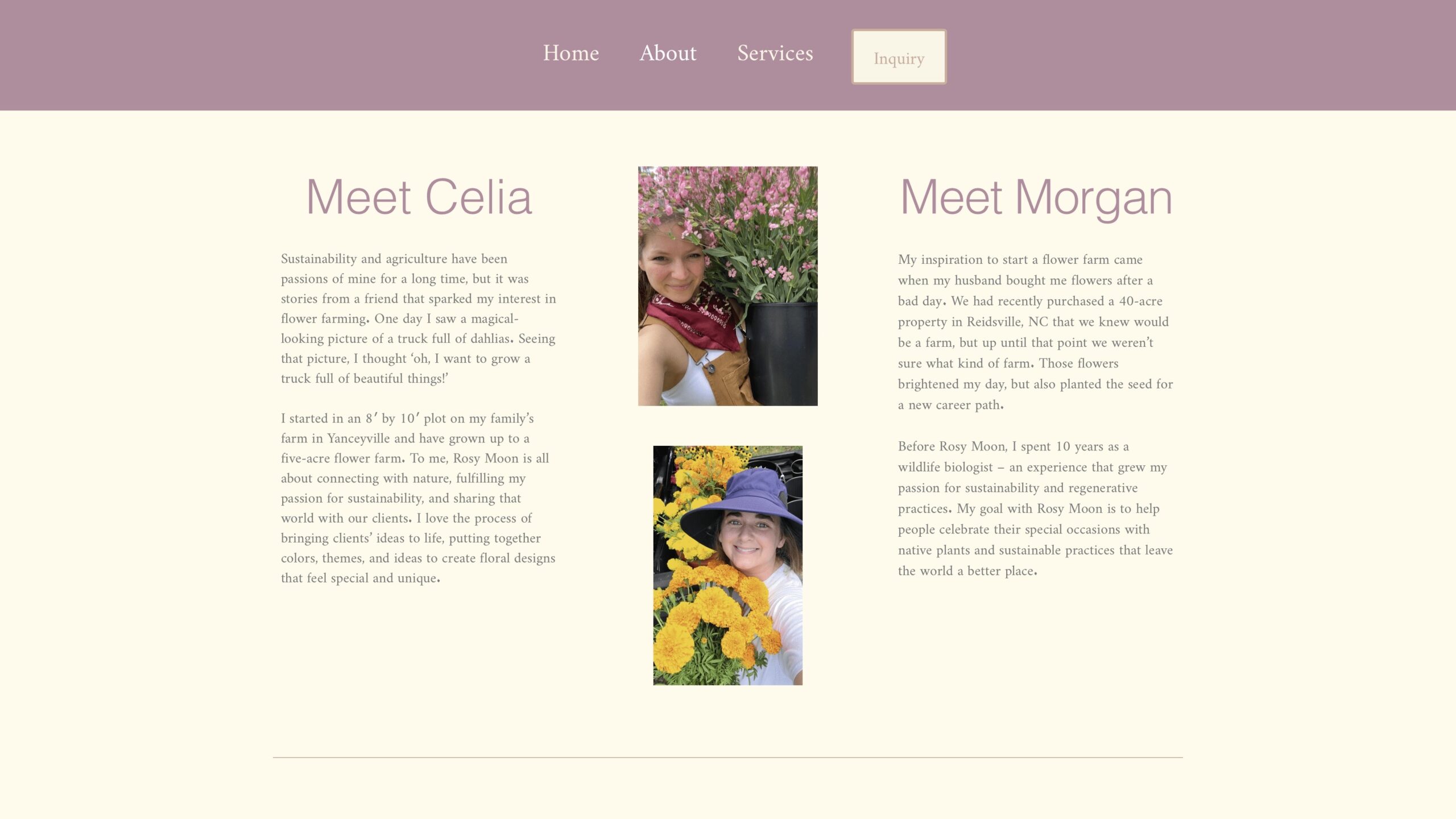
Task: Click the paragraph beginning "Before Rosy Moon"
Action: pos(1035,508)
